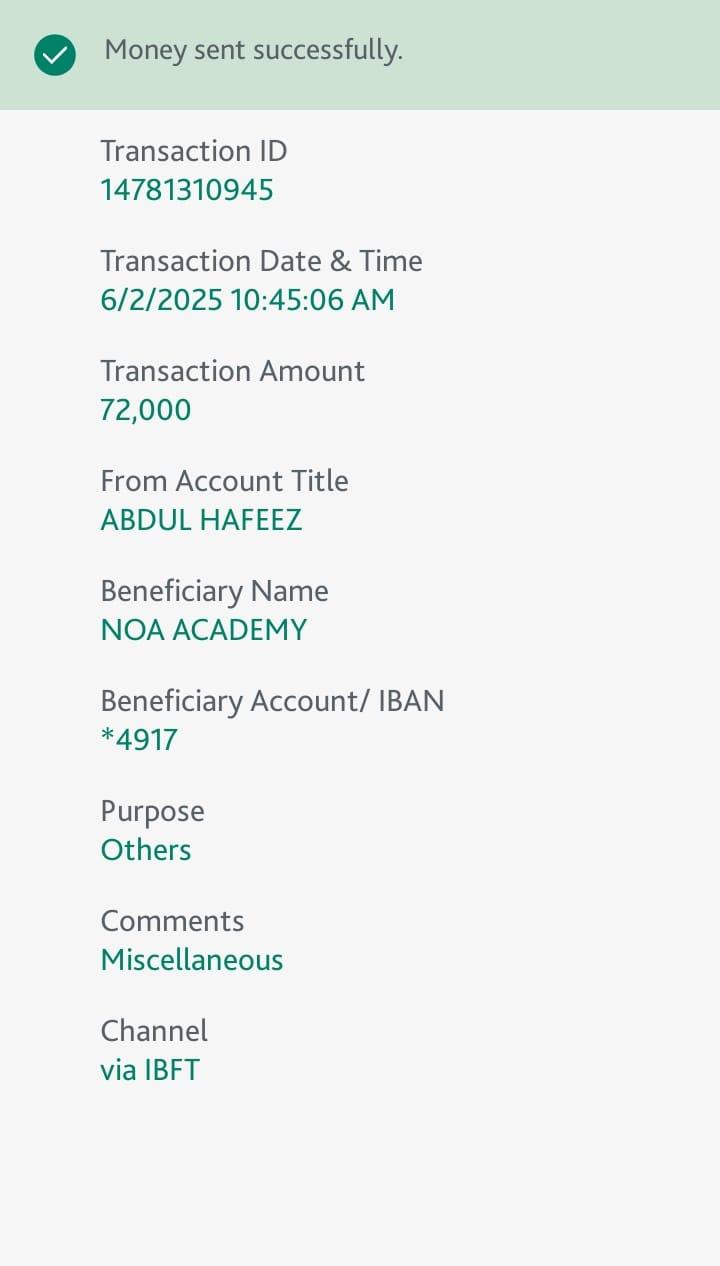Tap the sender name ABDUL HAFEEZ
720x1266 pixels.
[x=201, y=520]
